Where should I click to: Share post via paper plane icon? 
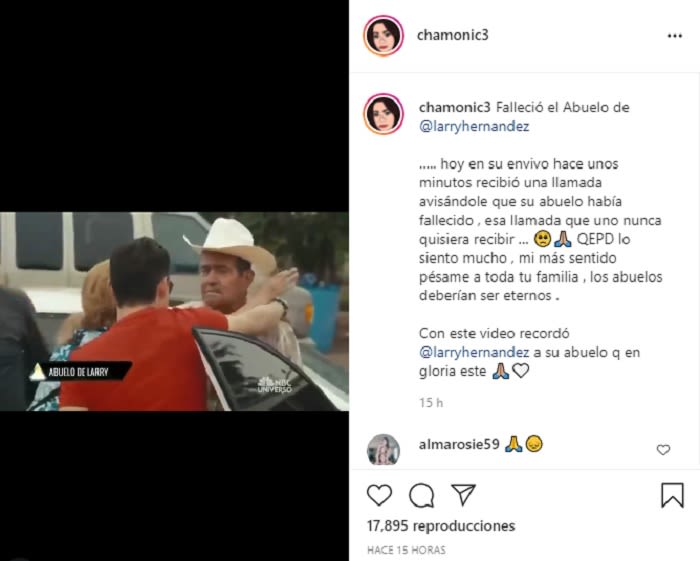(463, 495)
